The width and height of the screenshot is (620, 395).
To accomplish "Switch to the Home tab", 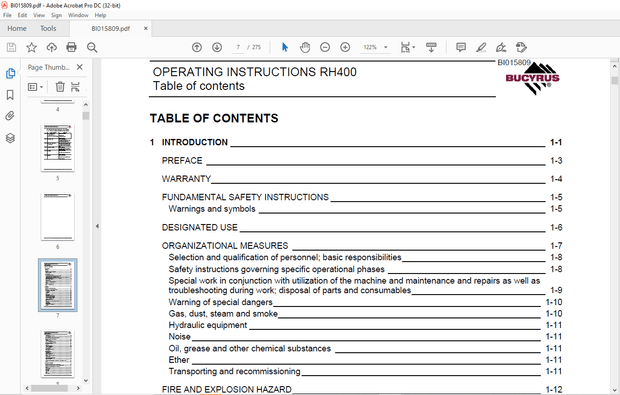I will point(17,28).
